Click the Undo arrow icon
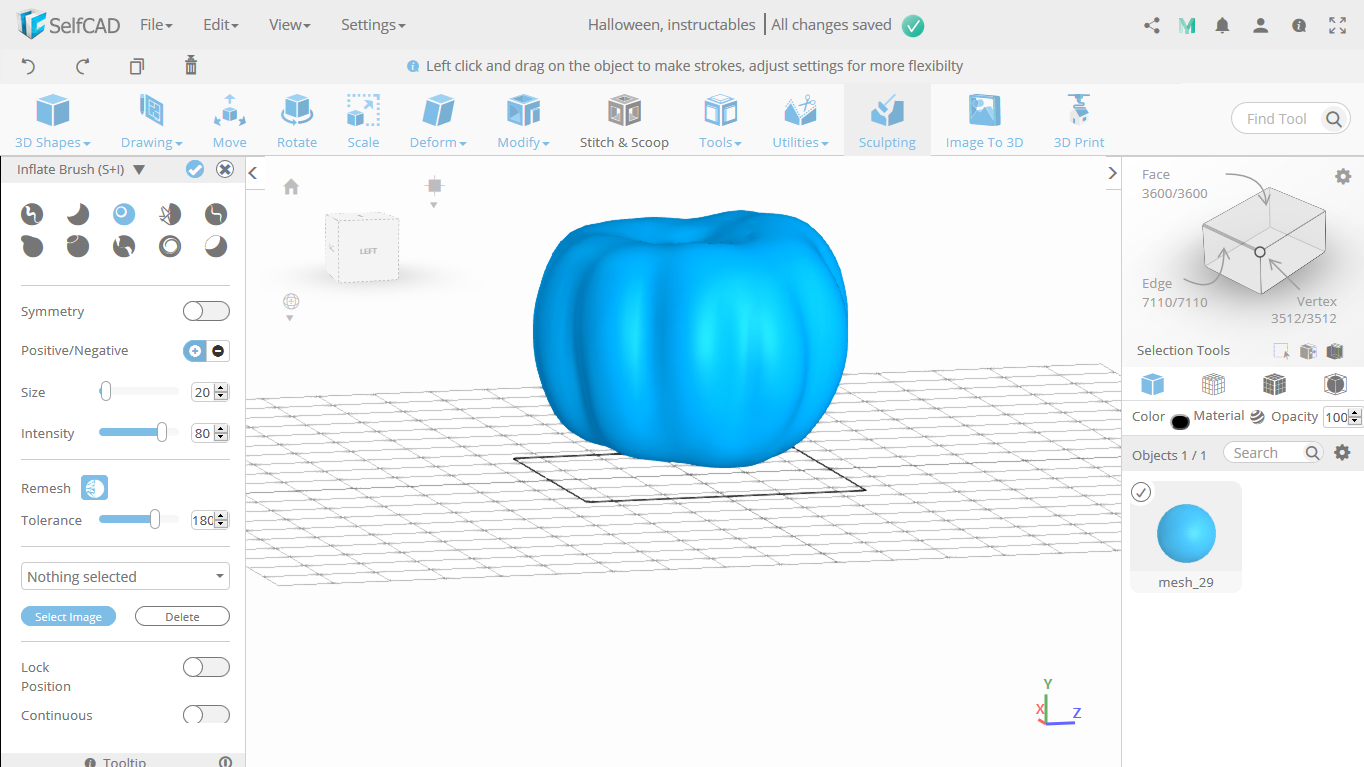Screen dimensions: 1364x767 (x=28, y=66)
